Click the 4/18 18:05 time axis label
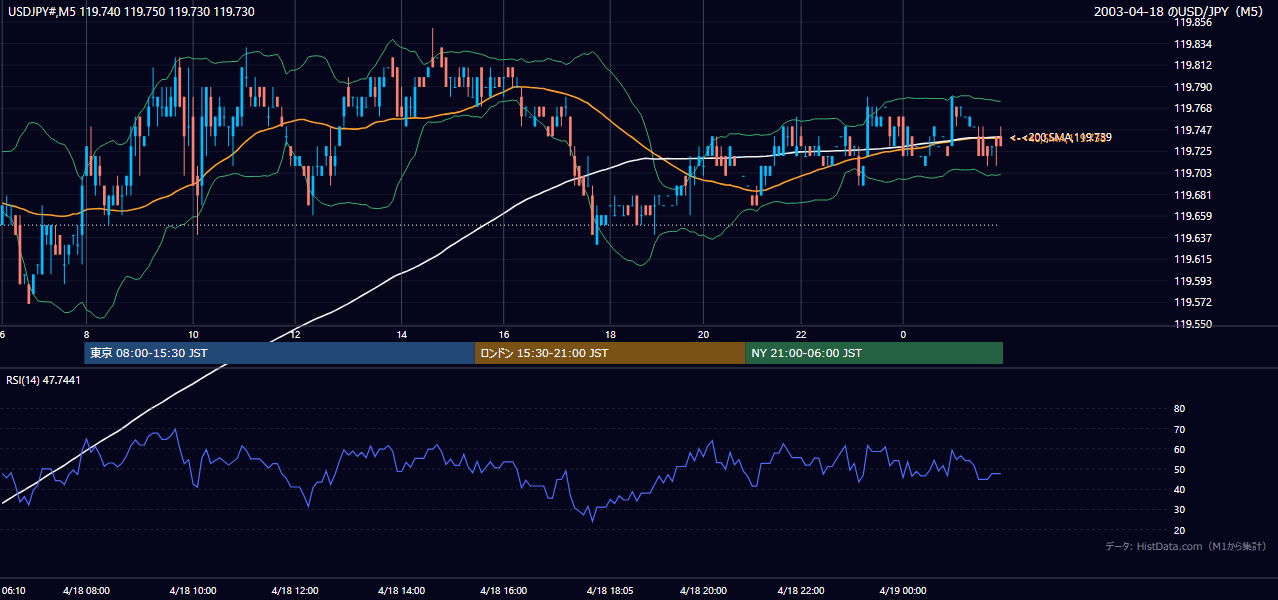 [x=609, y=590]
